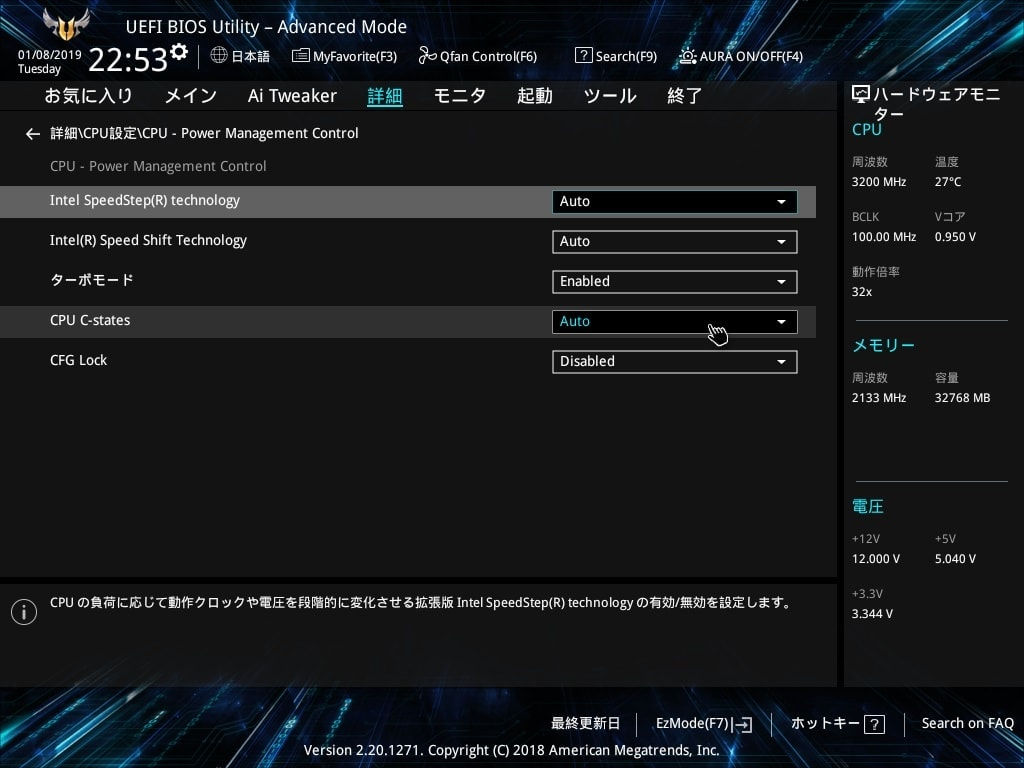The height and width of the screenshot is (768, 1024).
Task: Switch to the メイン tab
Action: pyautogui.click(x=191, y=96)
